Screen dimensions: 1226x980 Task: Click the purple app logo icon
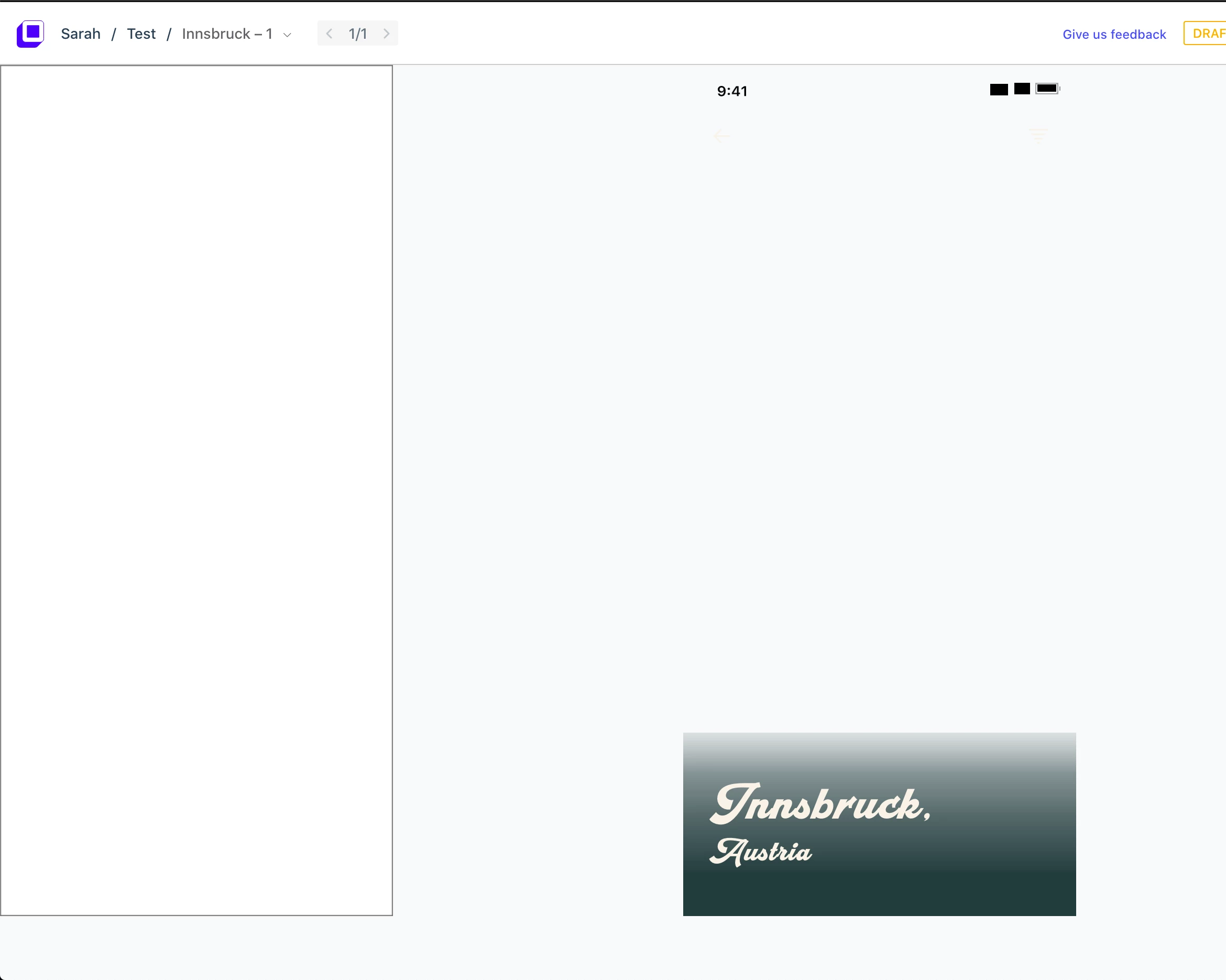pyautogui.click(x=30, y=34)
